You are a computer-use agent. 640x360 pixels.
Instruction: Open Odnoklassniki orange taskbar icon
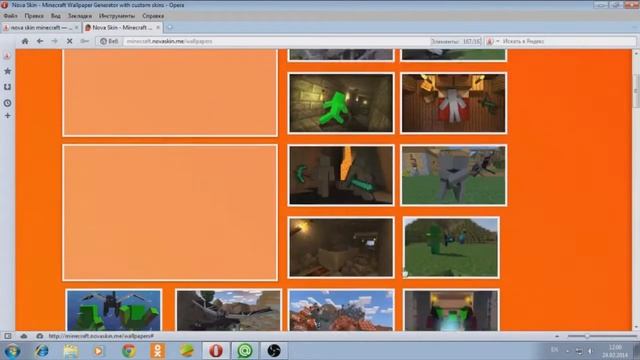pos(158,351)
